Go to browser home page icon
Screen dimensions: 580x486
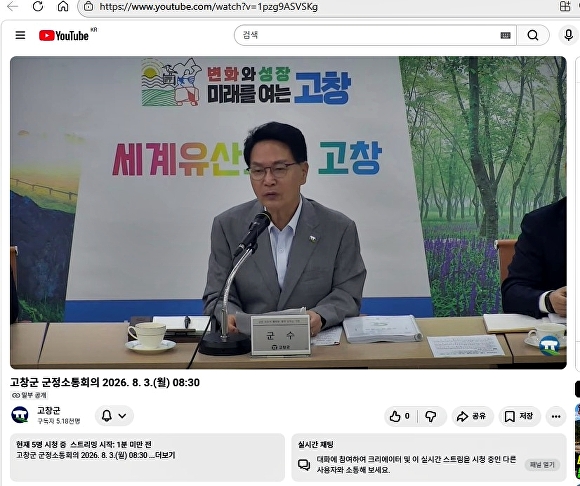(63, 6)
